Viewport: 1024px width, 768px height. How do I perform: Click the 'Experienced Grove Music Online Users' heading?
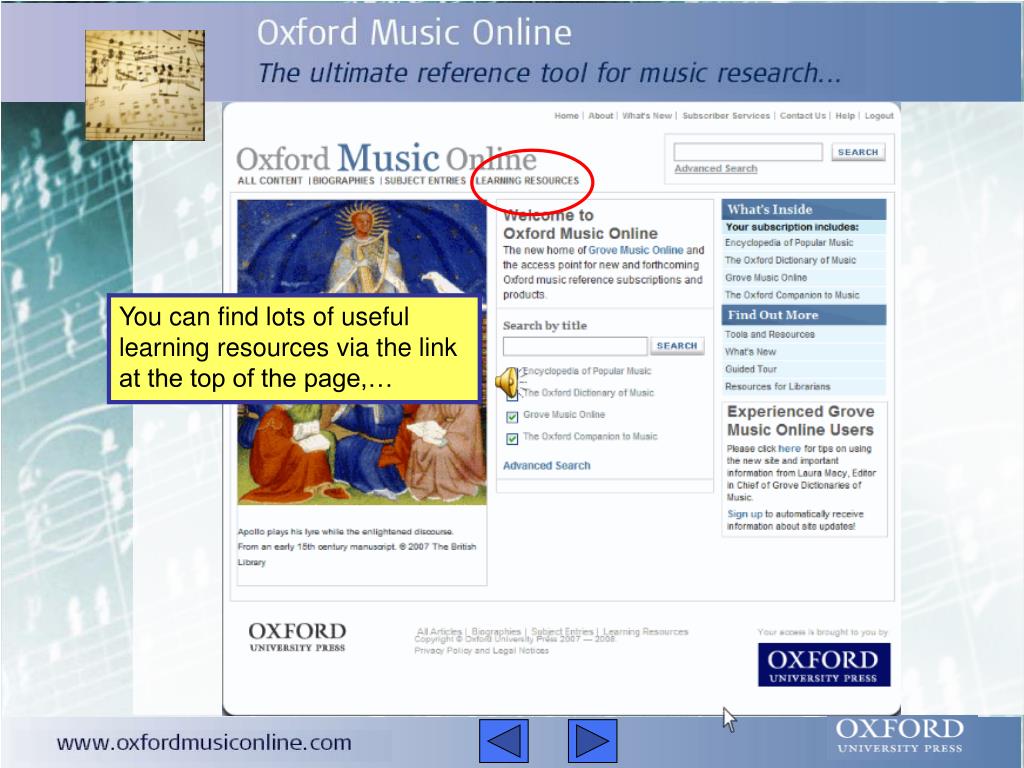(801, 421)
